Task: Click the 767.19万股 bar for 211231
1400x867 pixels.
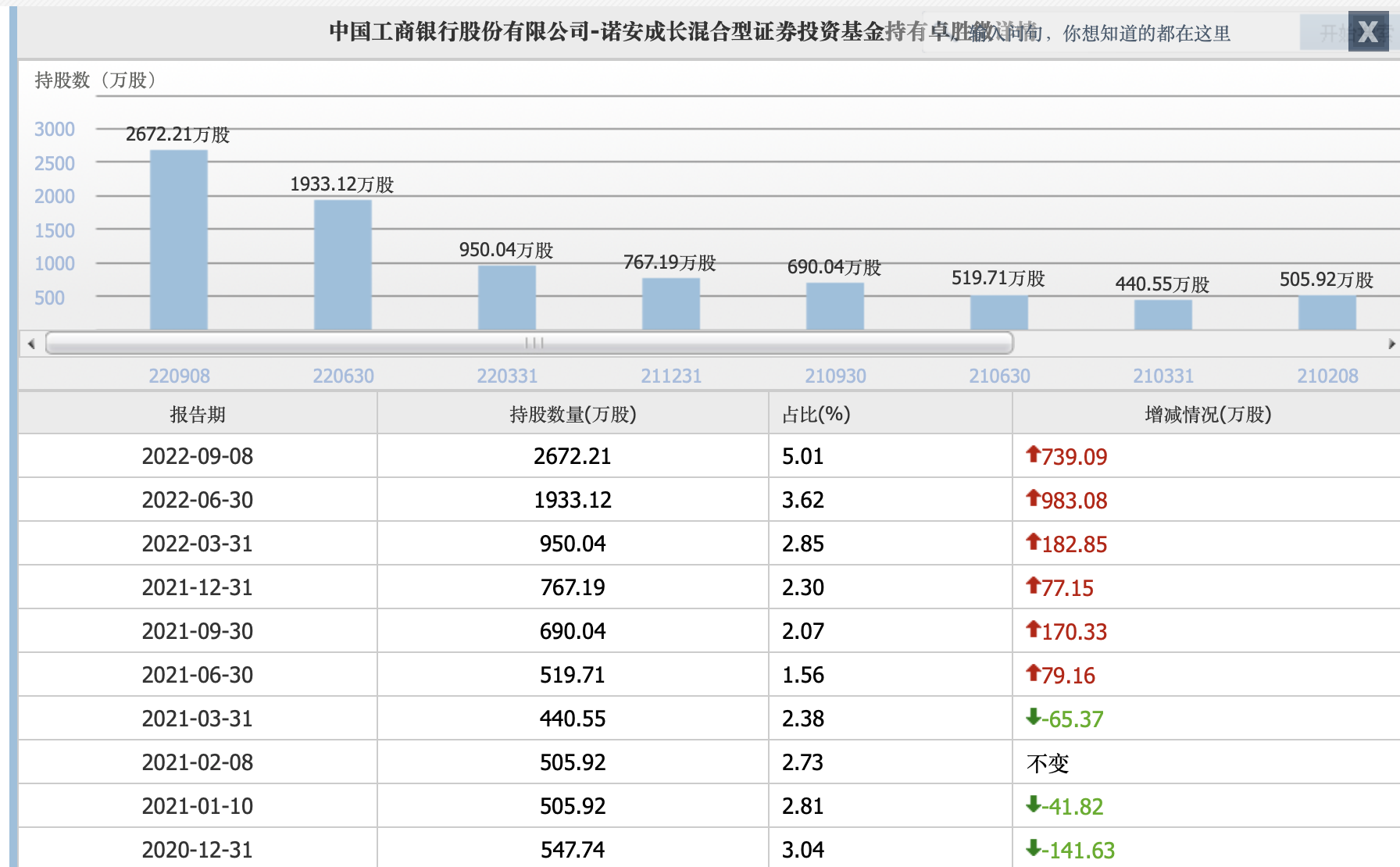Action: 671,304
